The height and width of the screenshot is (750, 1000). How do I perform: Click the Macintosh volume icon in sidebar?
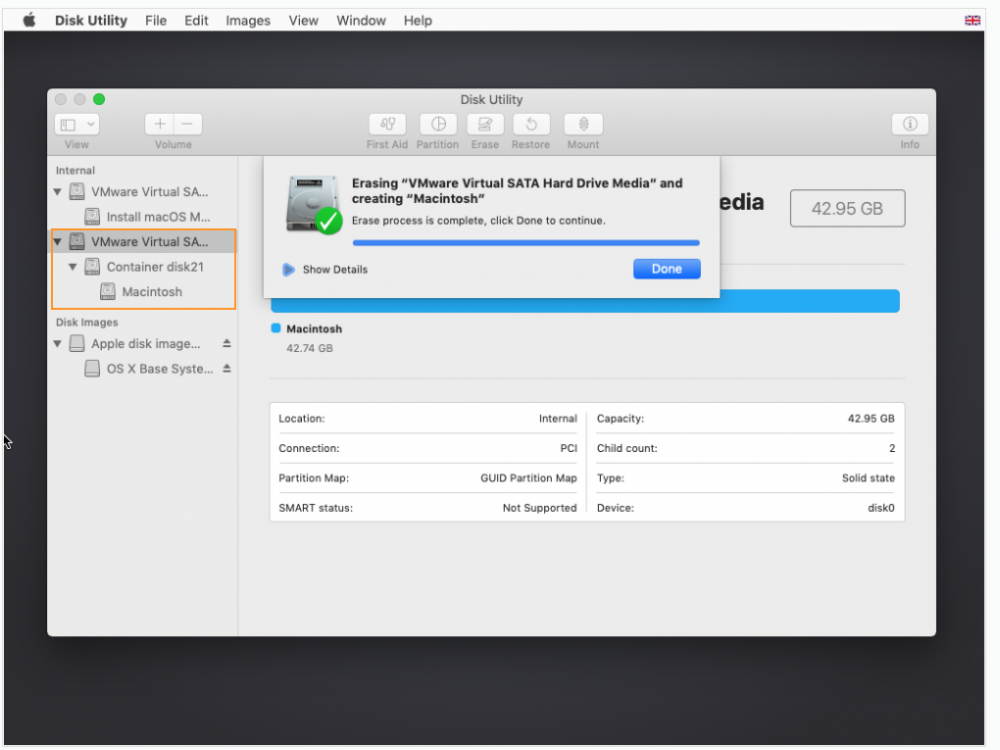(x=108, y=291)
